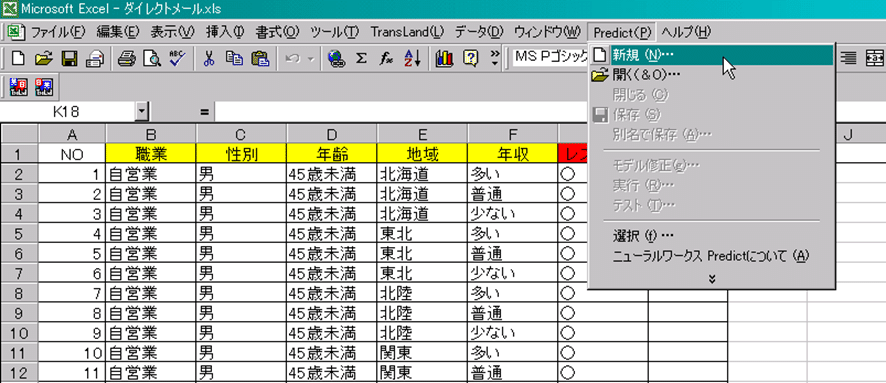The image size is (886, 383).
Task: Select the yellow 職業 header cell
Action: (x=151, y=154)
